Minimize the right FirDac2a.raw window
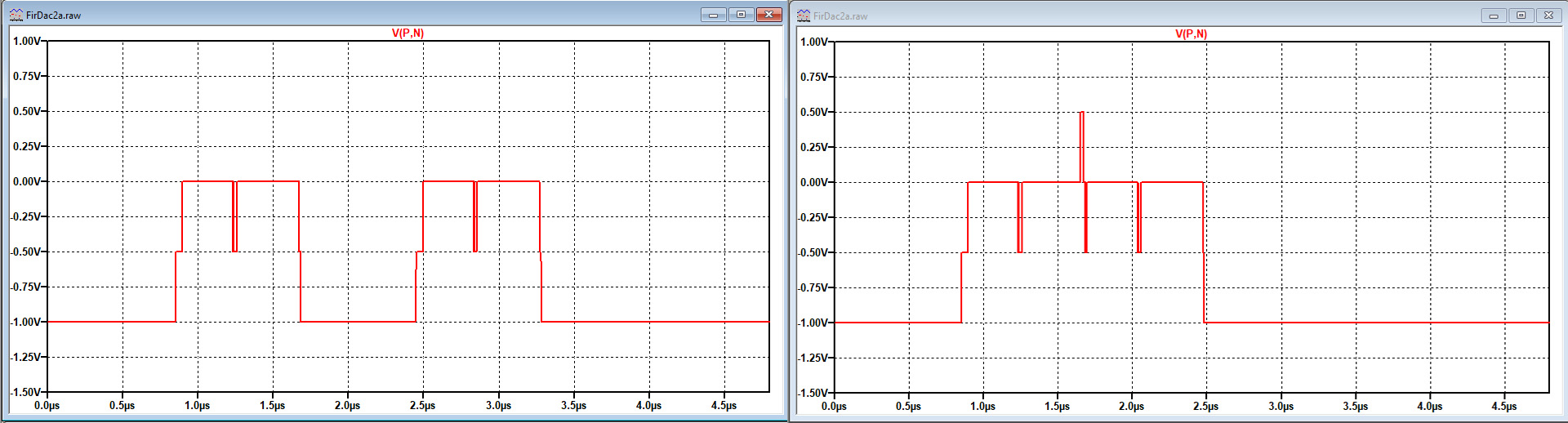Viewport: 1568px width, 423px height. (x=1494, y=16)
